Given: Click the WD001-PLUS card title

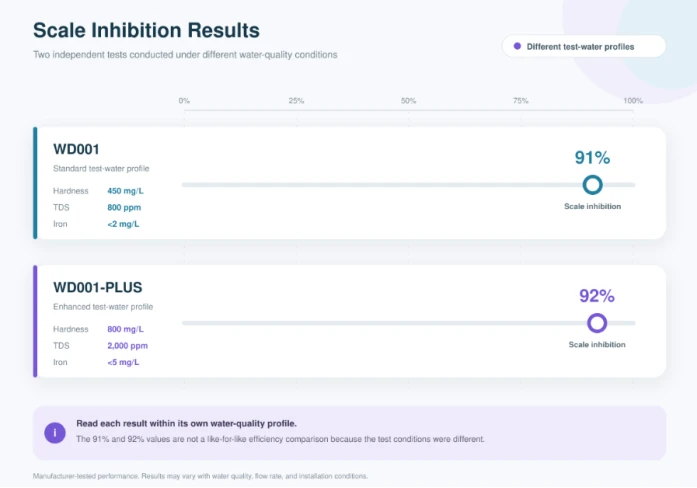Looking at the screenshot, I should 97,288.
